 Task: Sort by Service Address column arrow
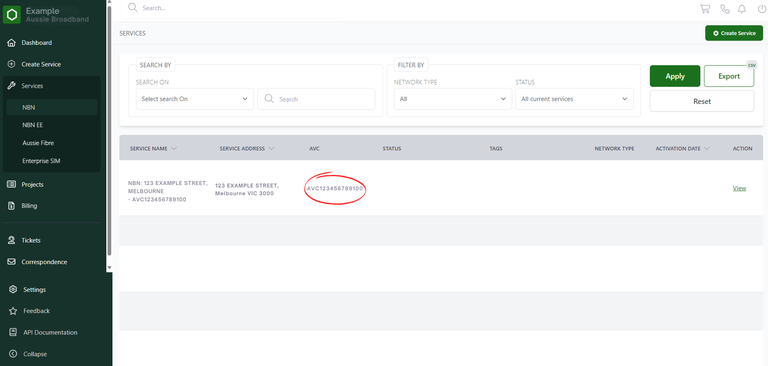(271, 148)
